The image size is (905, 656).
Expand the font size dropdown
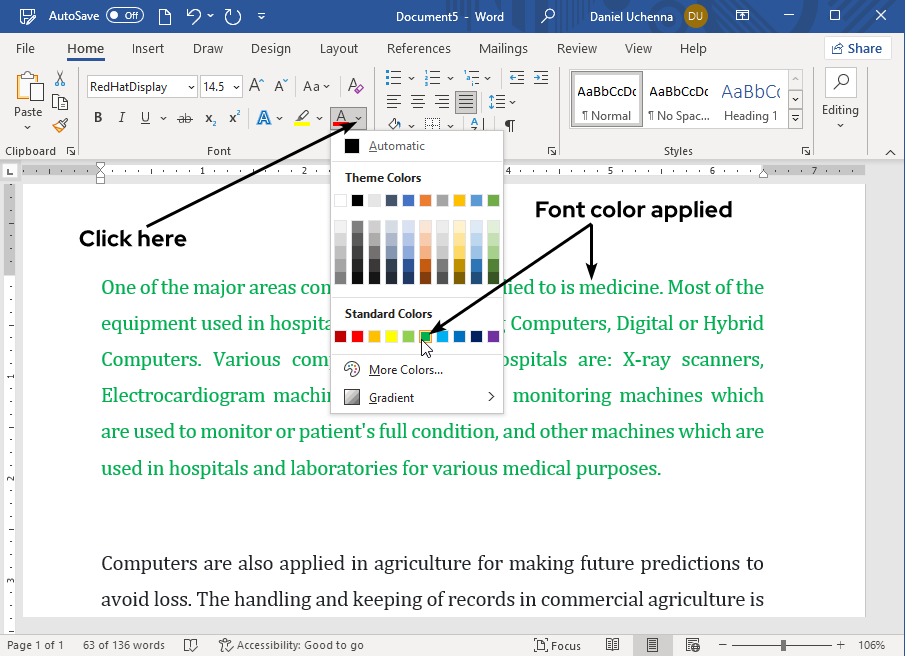coord(236,87)
